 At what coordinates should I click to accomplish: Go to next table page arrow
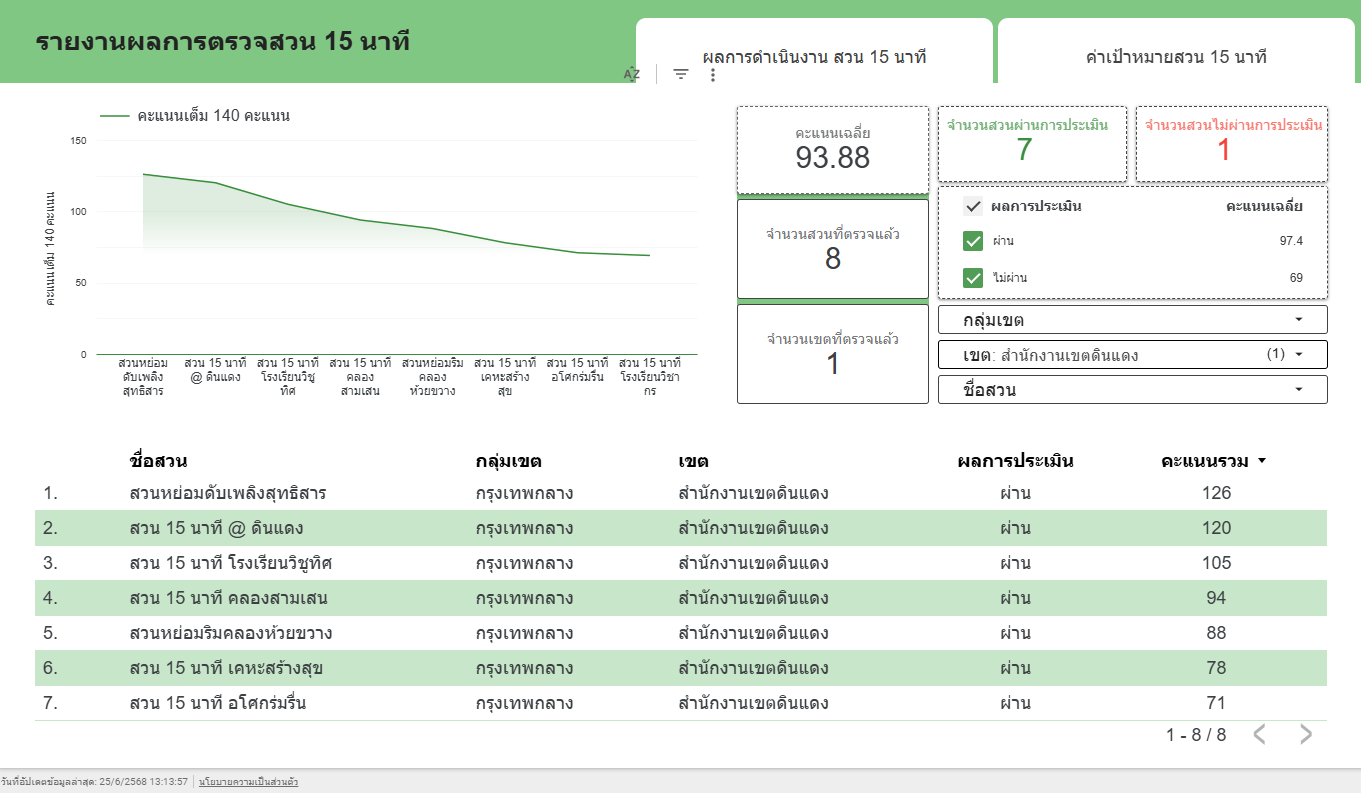(x=1306, y=735)
